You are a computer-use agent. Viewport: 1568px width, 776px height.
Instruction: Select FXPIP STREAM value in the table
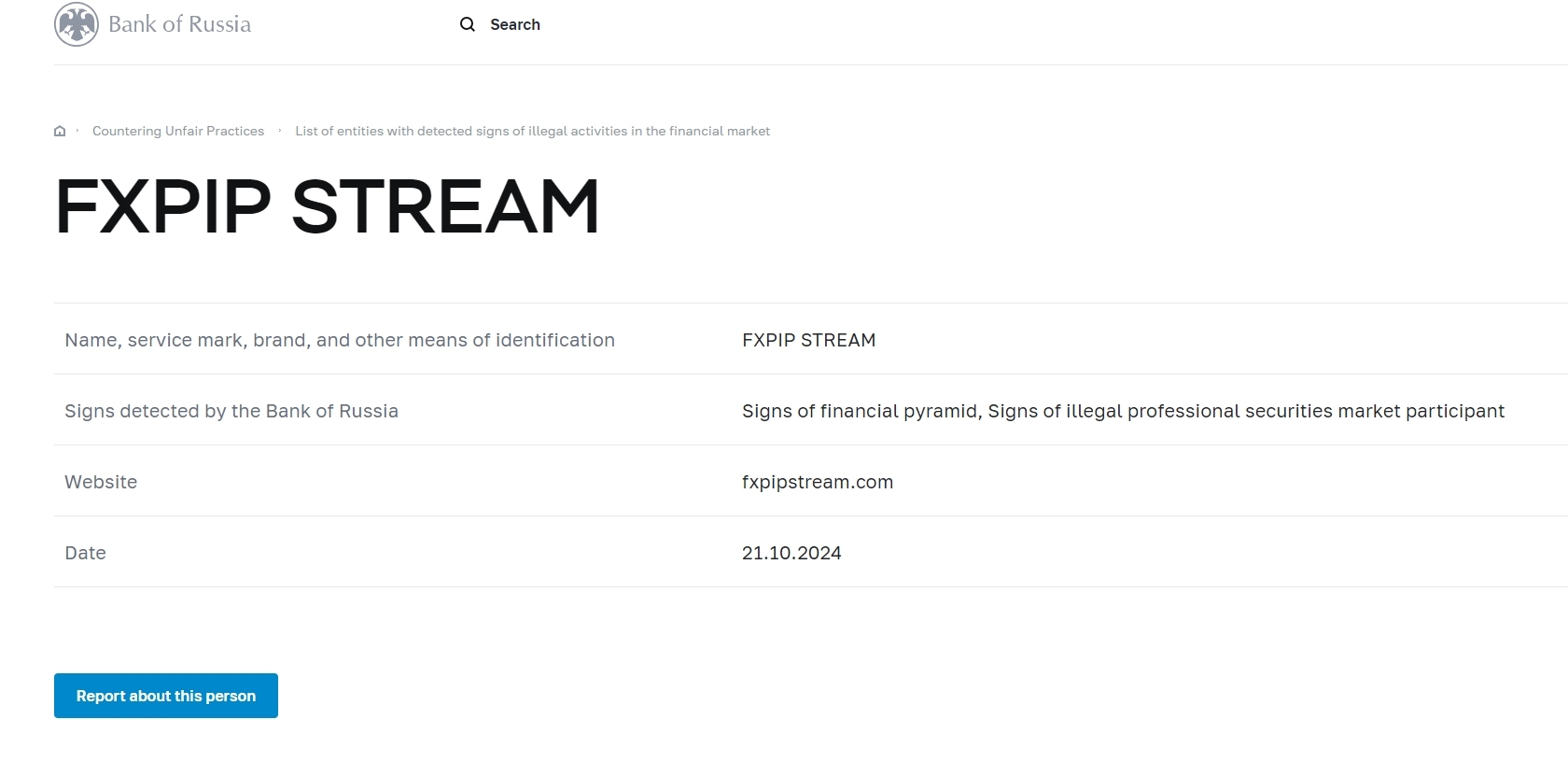[809, 340]
